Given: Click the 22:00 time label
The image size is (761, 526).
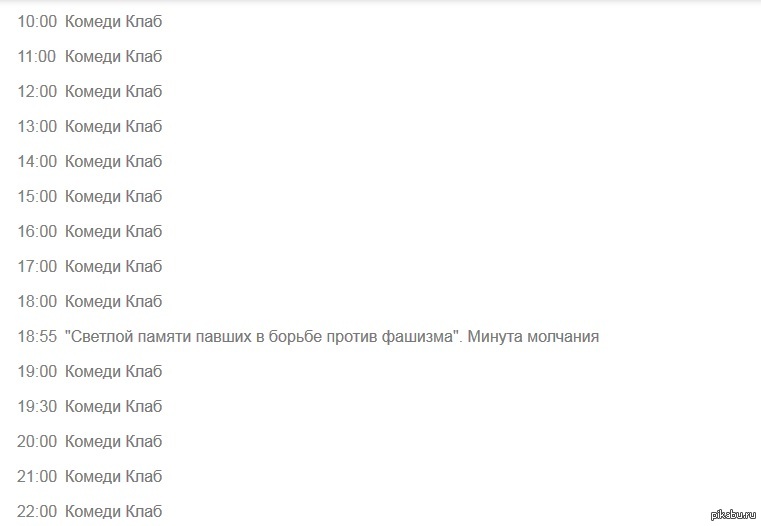Looking at the screenshot, I should (37, 511).
